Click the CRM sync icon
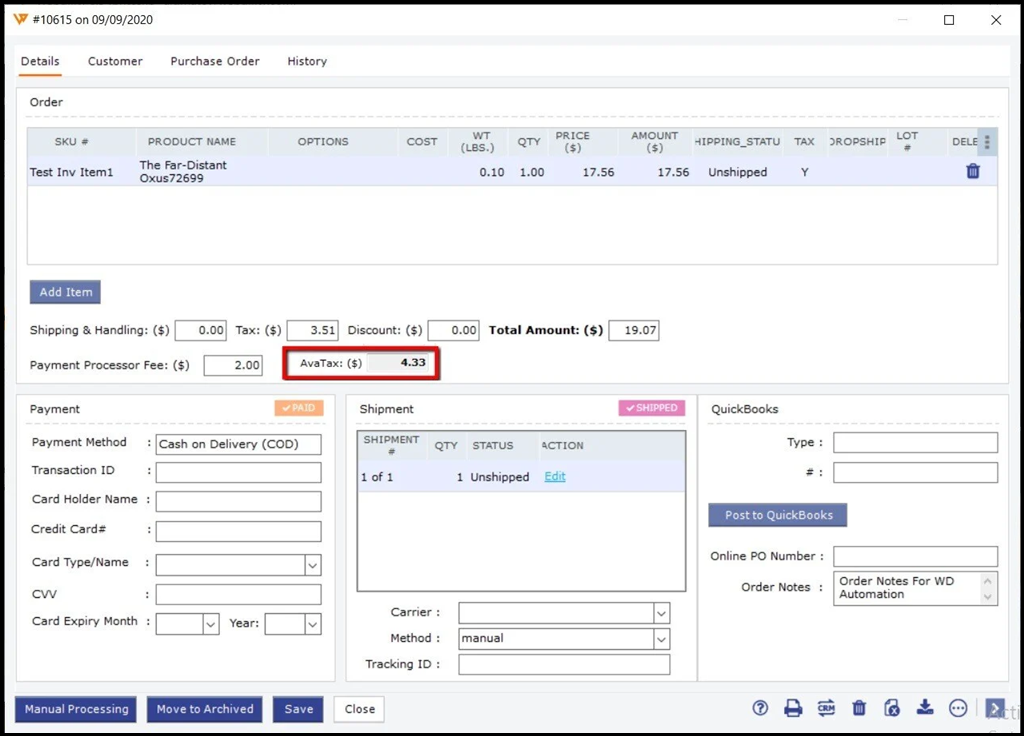Viewport: 1024px width, 736px height. [x=826, y=708]
